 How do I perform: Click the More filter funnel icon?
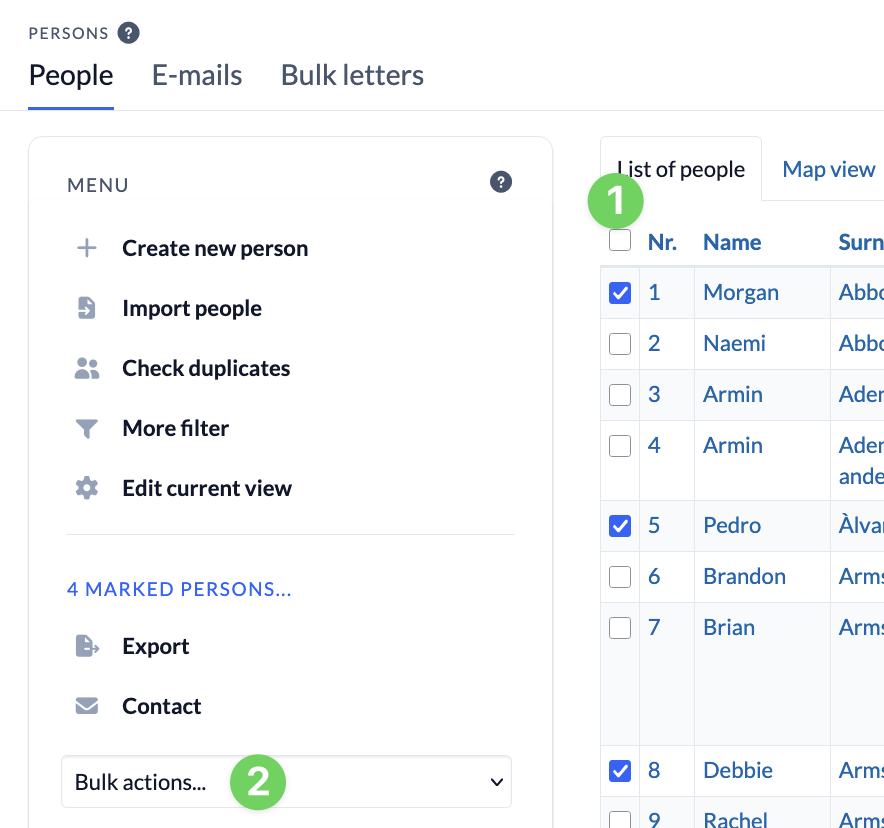point(87,428)
